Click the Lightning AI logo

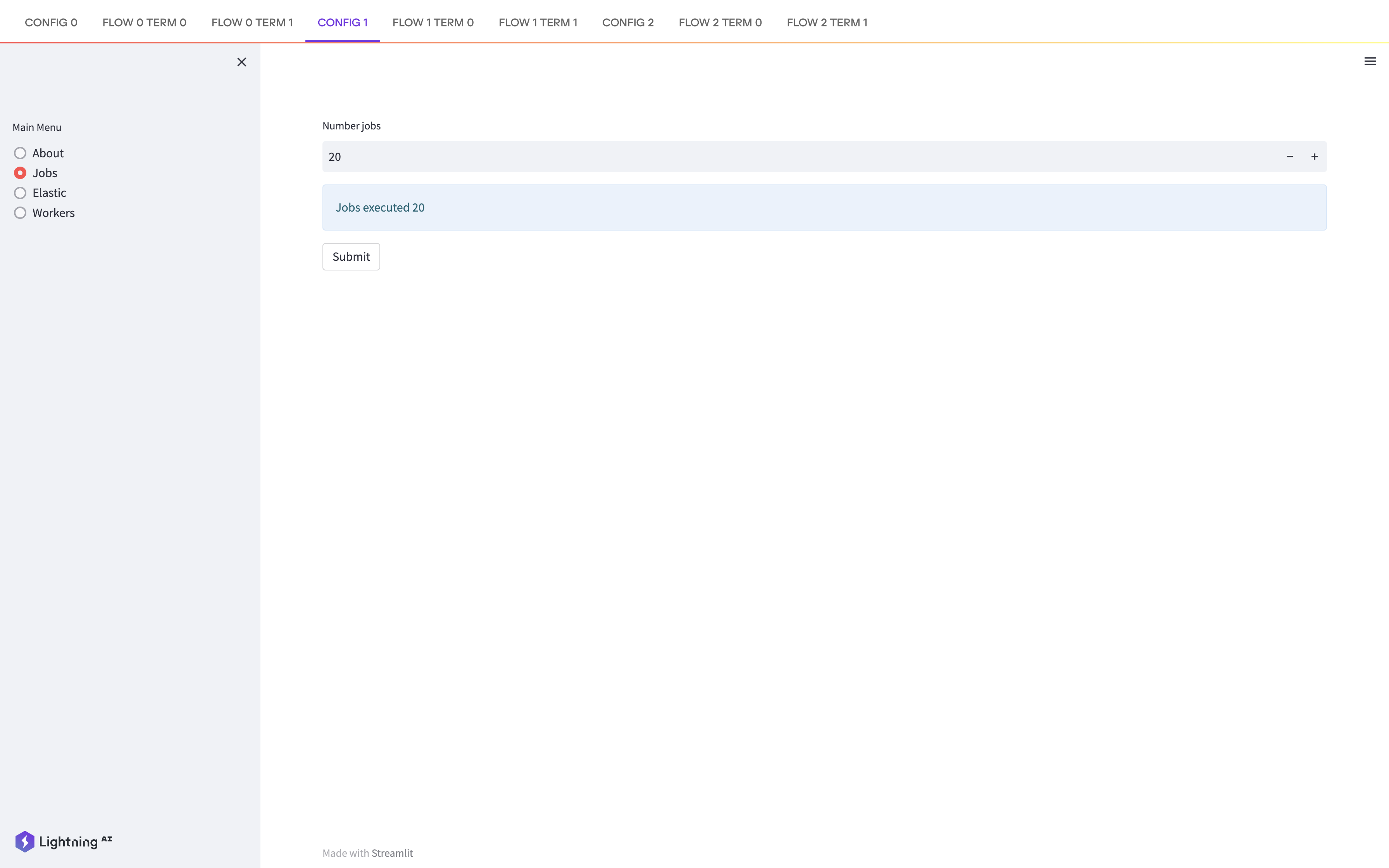coord(63,841)
